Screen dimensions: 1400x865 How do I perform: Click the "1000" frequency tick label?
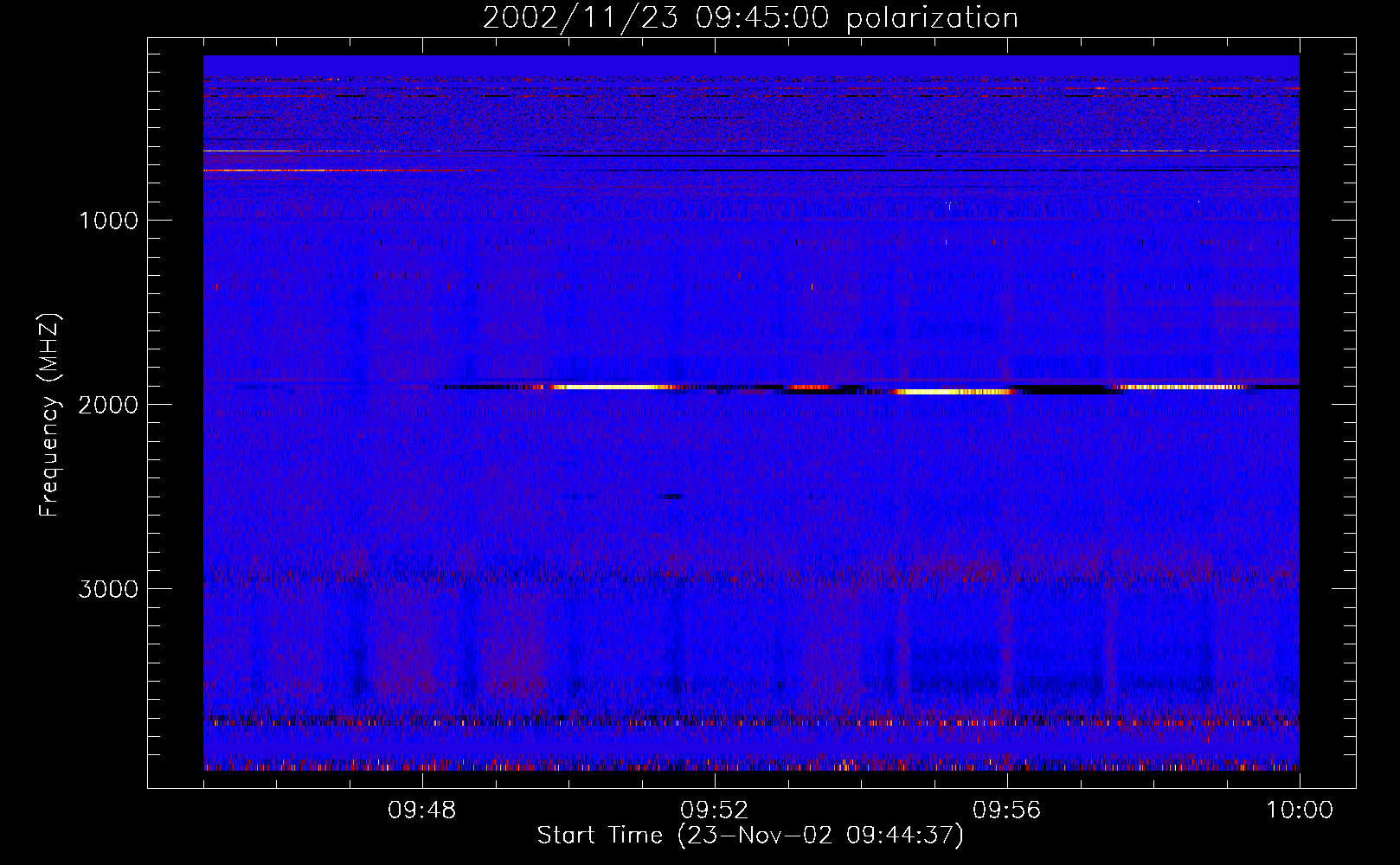coord(108,221)
